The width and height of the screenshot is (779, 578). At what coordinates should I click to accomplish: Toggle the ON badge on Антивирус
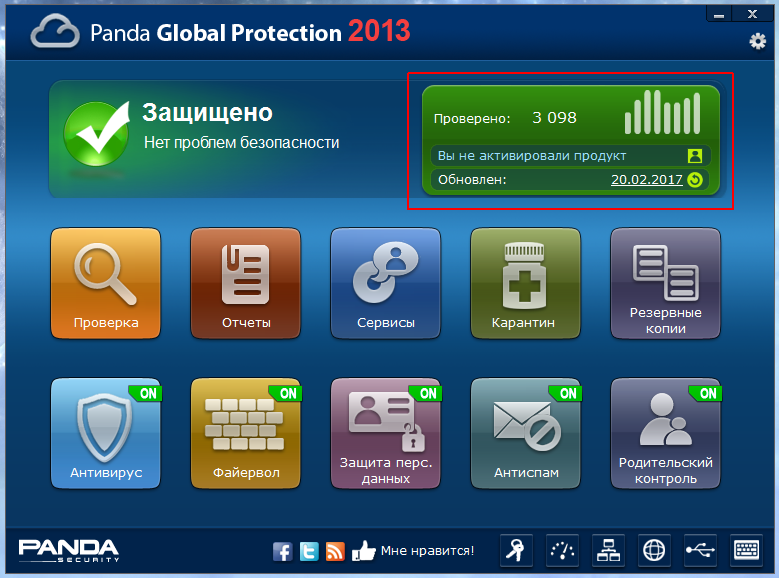(147, 393)
